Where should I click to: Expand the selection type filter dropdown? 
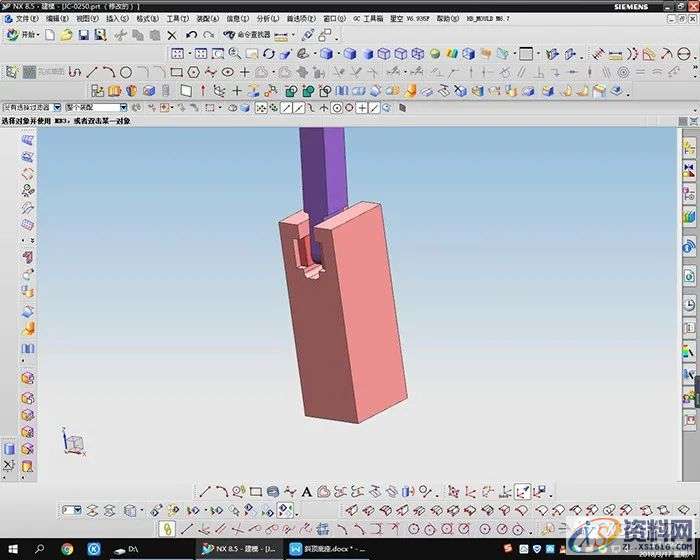click(x=58, y=107)
